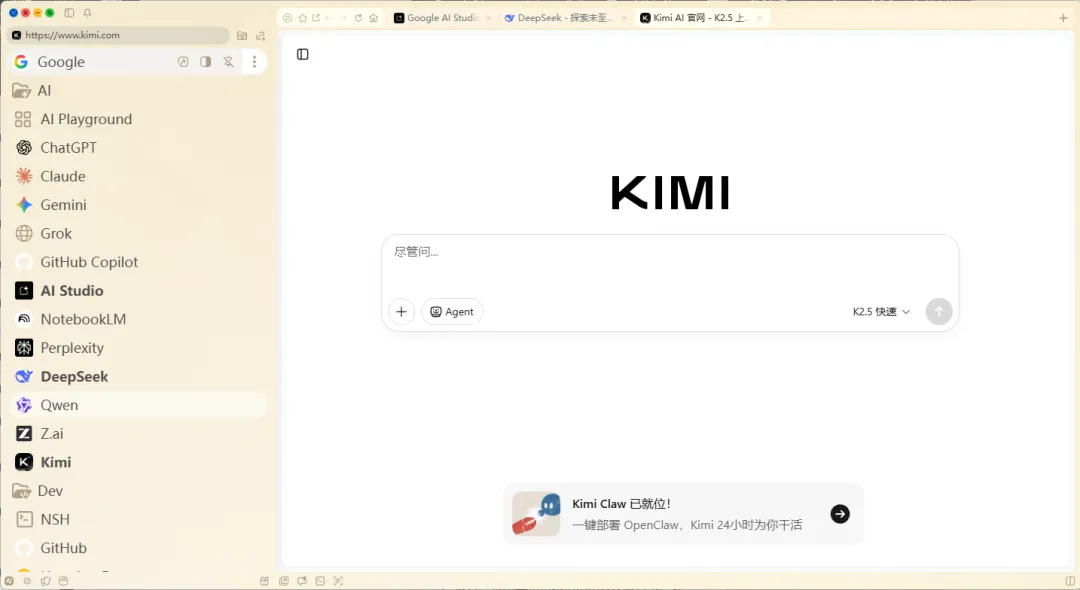Click the bookmark star icon
The width and height of the screenshot is (1080, 590).
(x=302, y=18)
